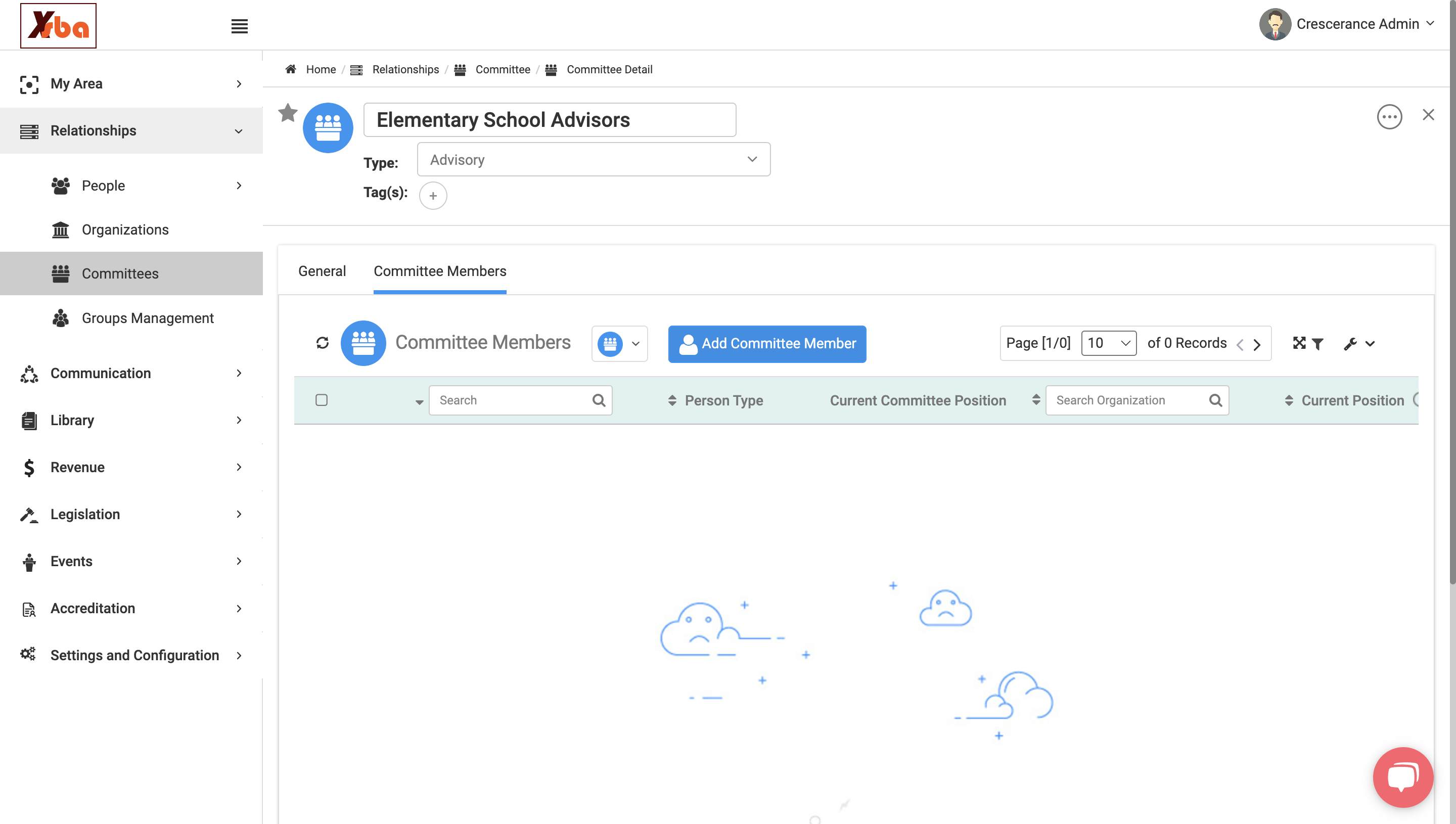The image size is (1456, 824).
Task: Open the Crescerance Admin user menu
Action: coord(1347,24)
